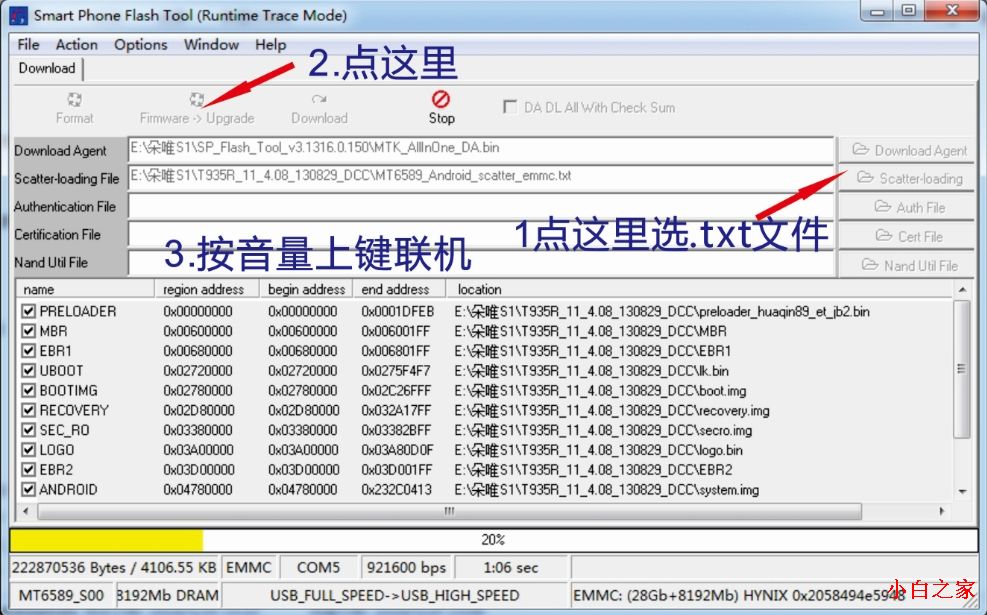Click the yellow download progress bar
987x615 pixels.
106,540
